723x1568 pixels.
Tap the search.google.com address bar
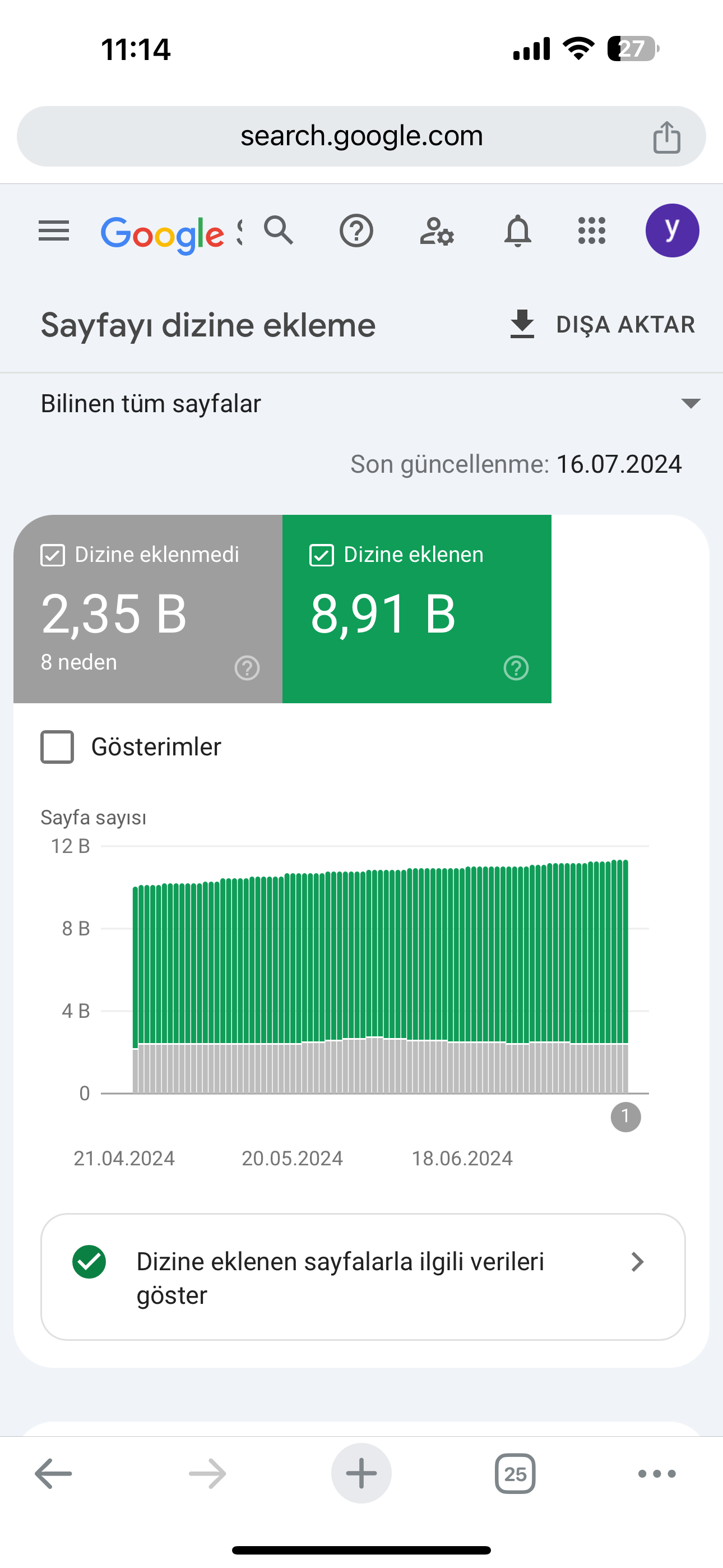coord(361,136)
